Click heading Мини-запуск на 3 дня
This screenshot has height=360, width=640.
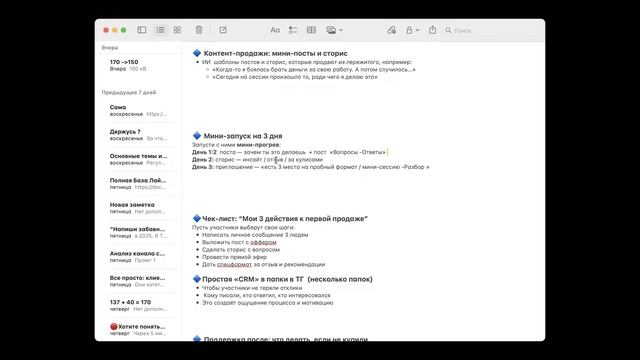(x=242, y=136)
